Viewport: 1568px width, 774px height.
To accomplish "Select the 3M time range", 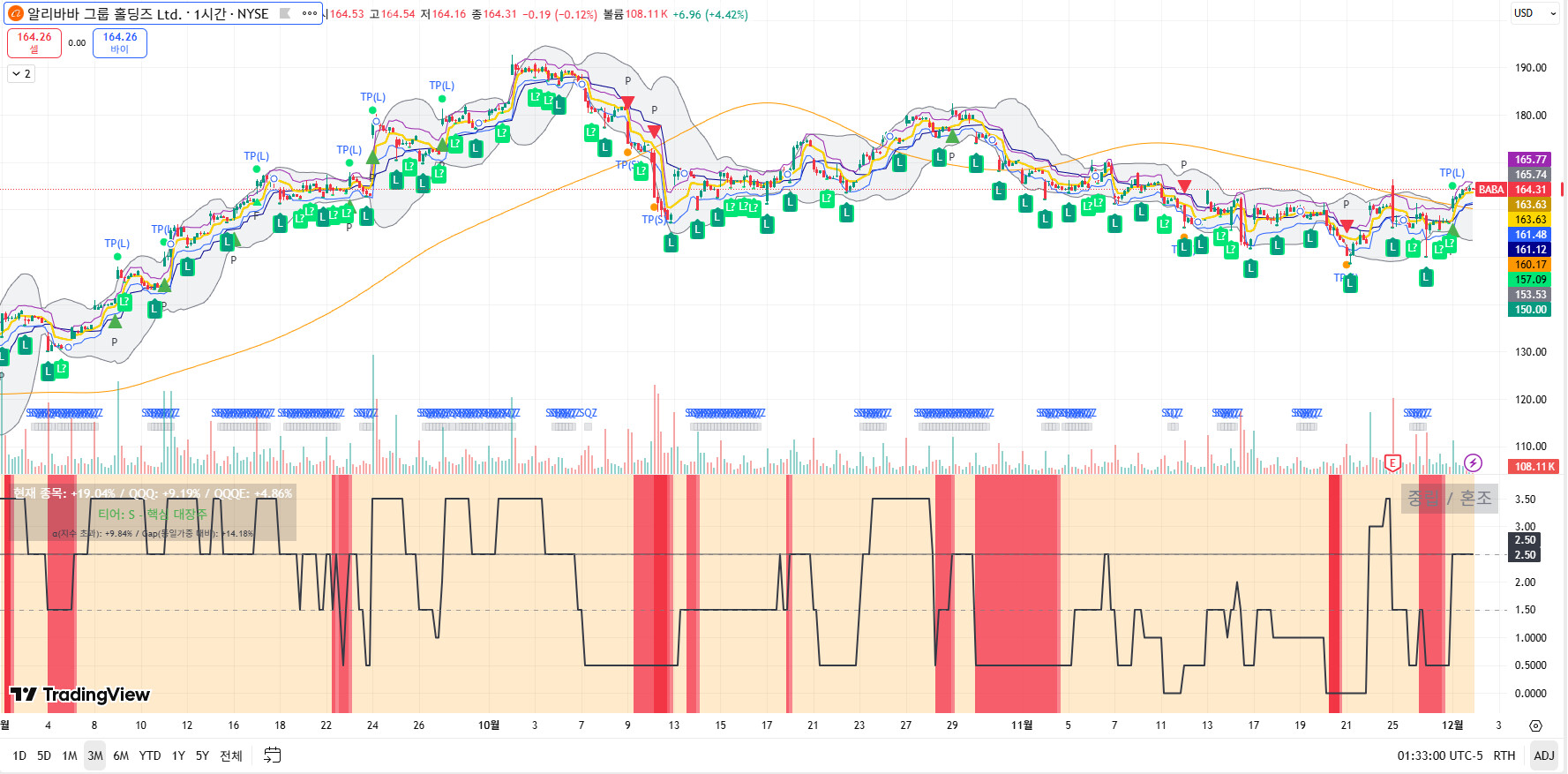I will (95, 755).
